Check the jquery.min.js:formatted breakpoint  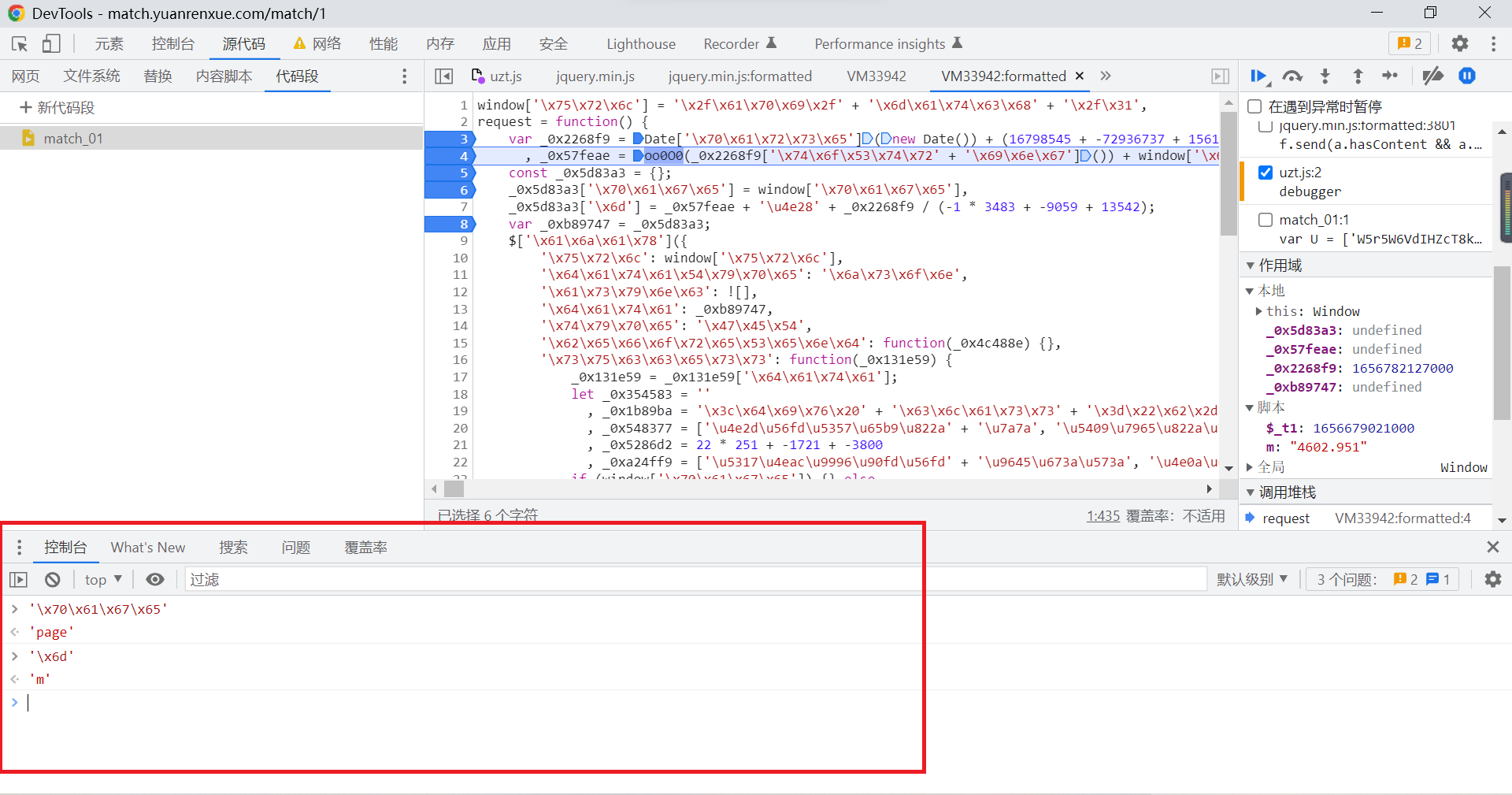1266,127
